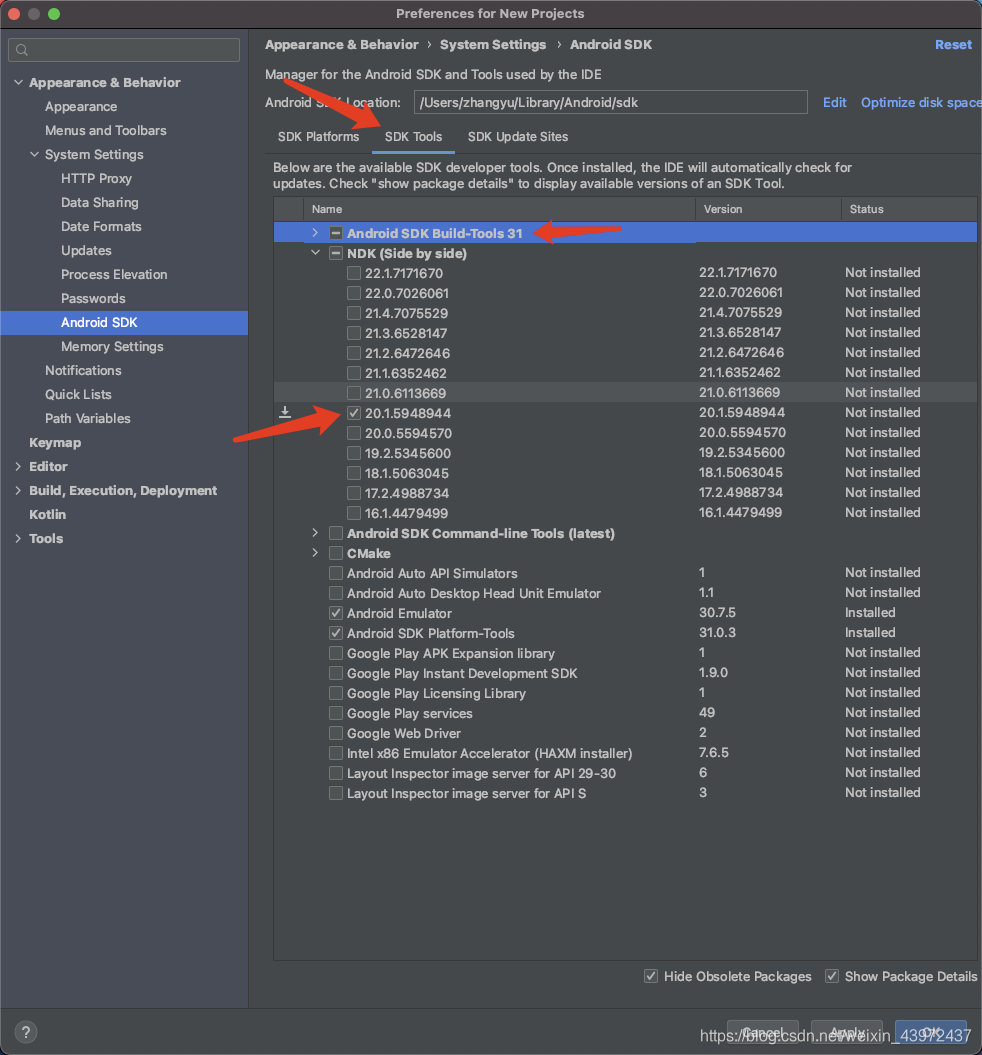Click the Cancel button
This screenshot has height=1055, width=982.
(x=763, y=1033)
